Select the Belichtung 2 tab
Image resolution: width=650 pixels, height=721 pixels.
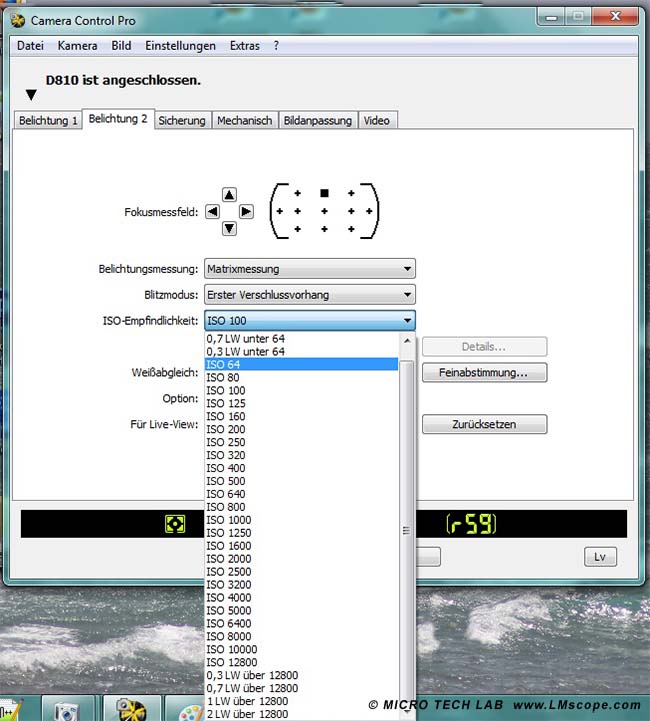coord(118,119)
